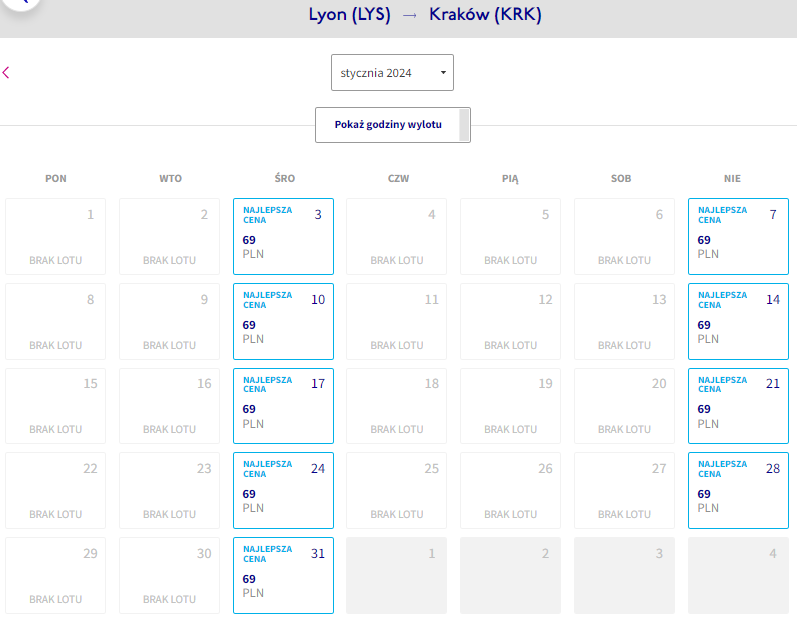Viewport: 797px width, 619px height.
Task: Choose Sunday January 14 best price
Action: [738, 321]
